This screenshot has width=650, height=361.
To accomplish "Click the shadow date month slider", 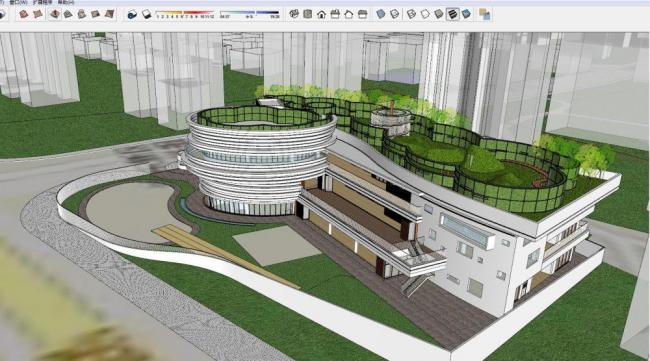I will (x=184, y=14).
